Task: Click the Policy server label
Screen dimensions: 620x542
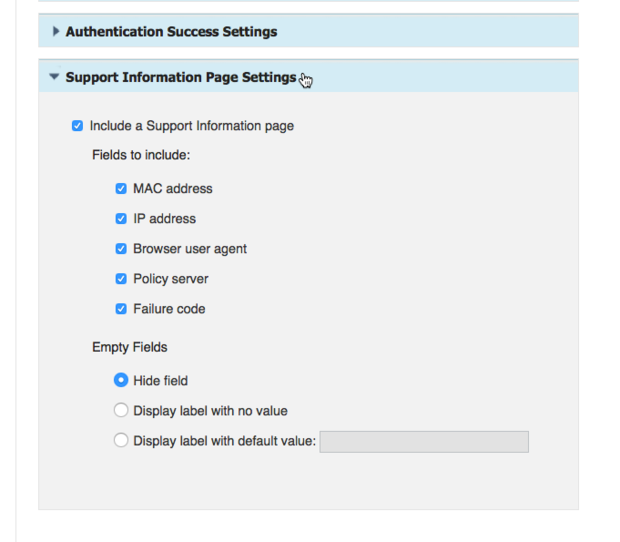Action: [x=171, y=279]
